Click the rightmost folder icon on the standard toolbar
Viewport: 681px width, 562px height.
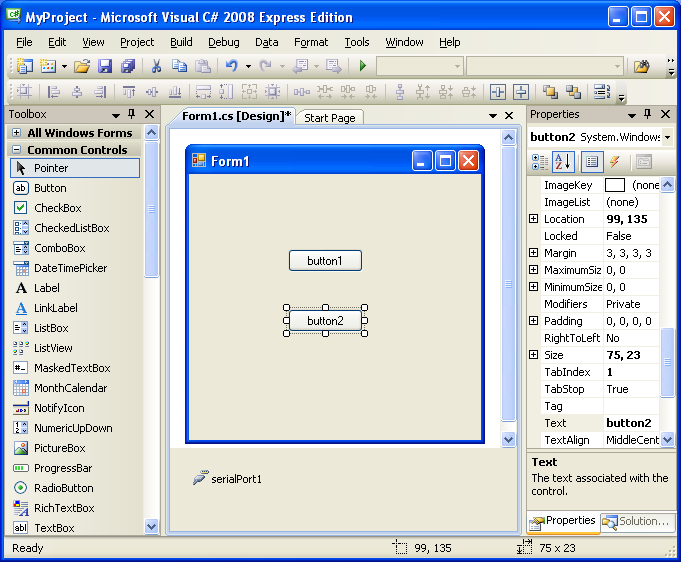[641, 66]
